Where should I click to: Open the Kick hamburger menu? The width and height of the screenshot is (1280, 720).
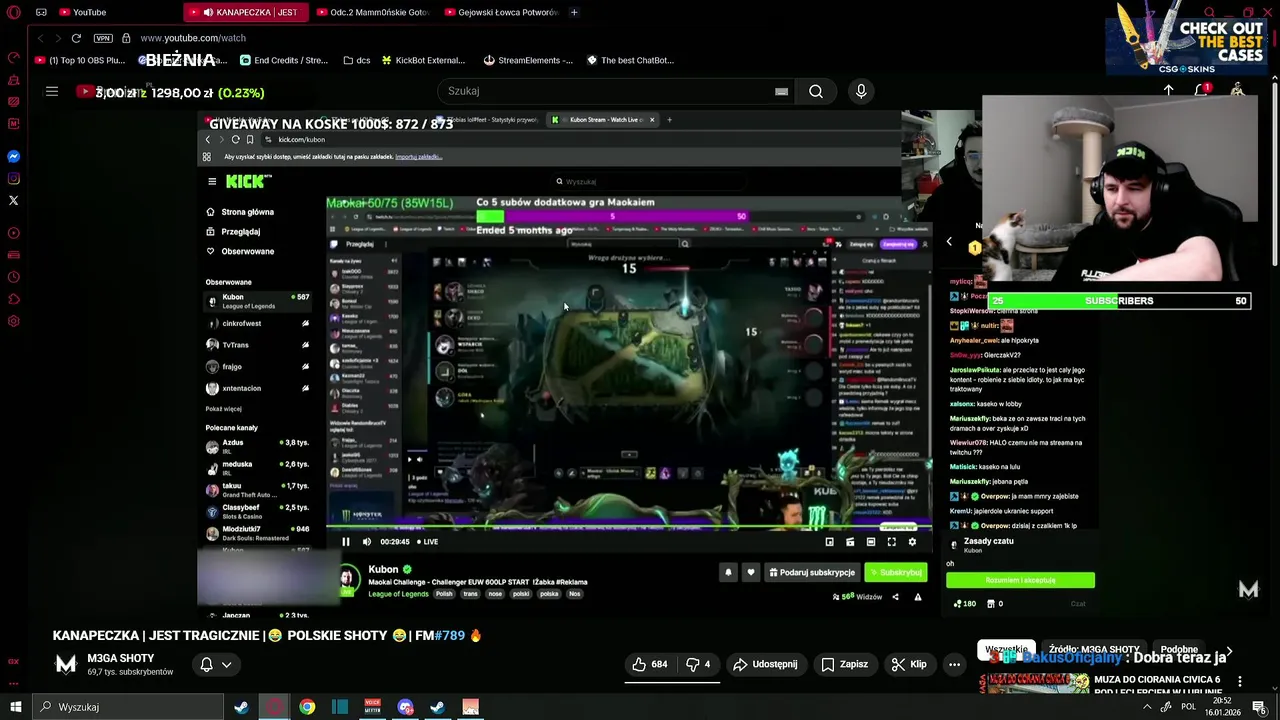[x=212, y=182]
